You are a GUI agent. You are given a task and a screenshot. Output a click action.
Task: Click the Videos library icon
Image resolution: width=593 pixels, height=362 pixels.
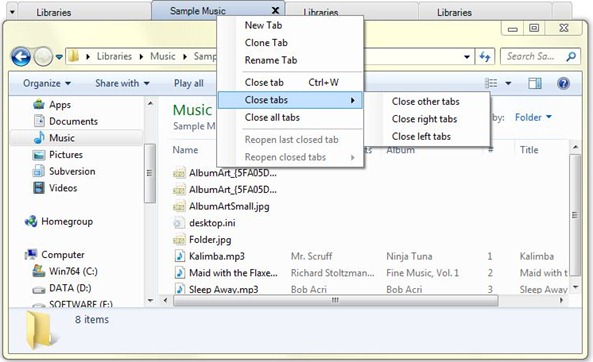[x=39, y=188]
